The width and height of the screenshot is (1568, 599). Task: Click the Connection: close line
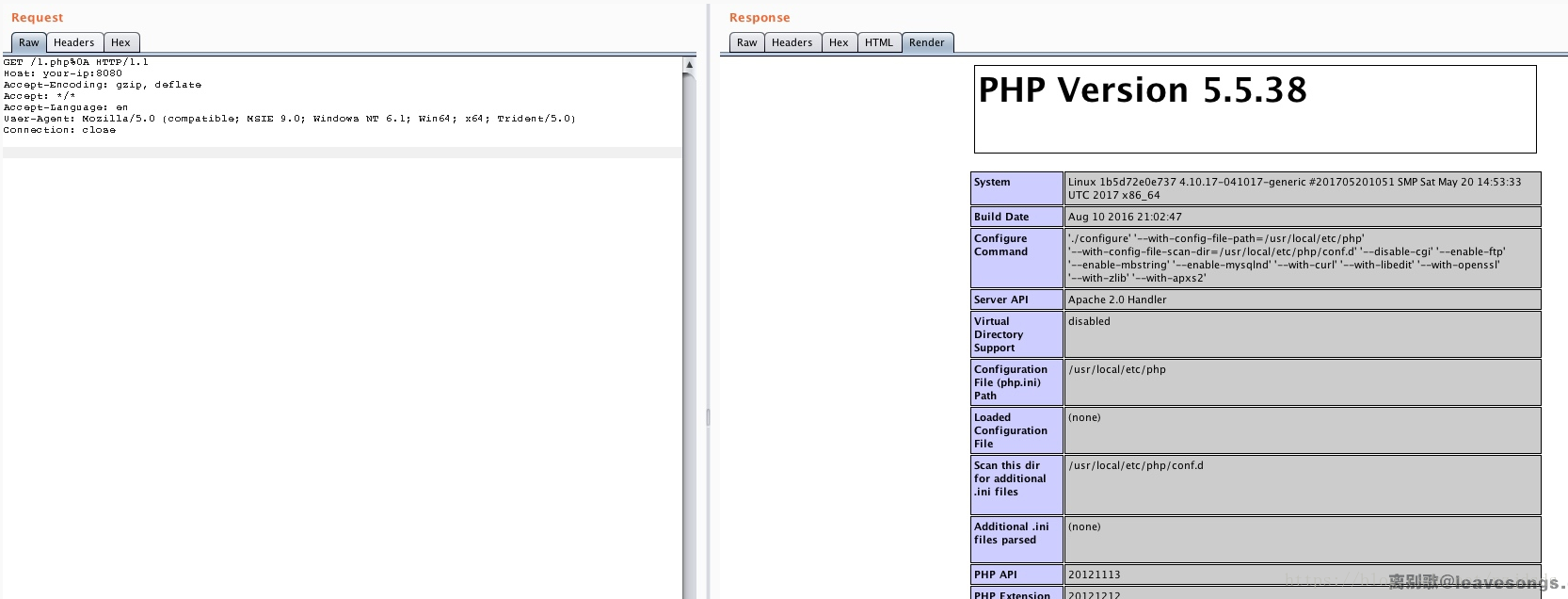coord(59,130)
